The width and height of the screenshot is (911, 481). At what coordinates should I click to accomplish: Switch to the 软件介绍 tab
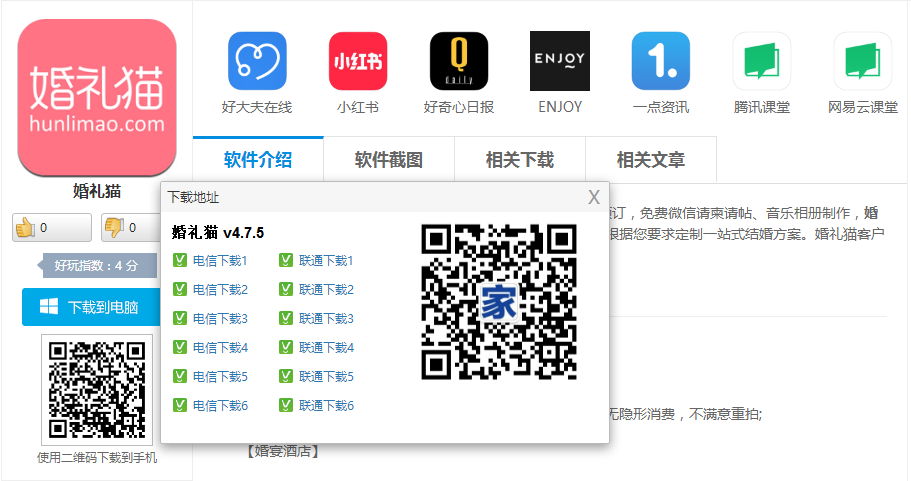(x=258, y=159)
